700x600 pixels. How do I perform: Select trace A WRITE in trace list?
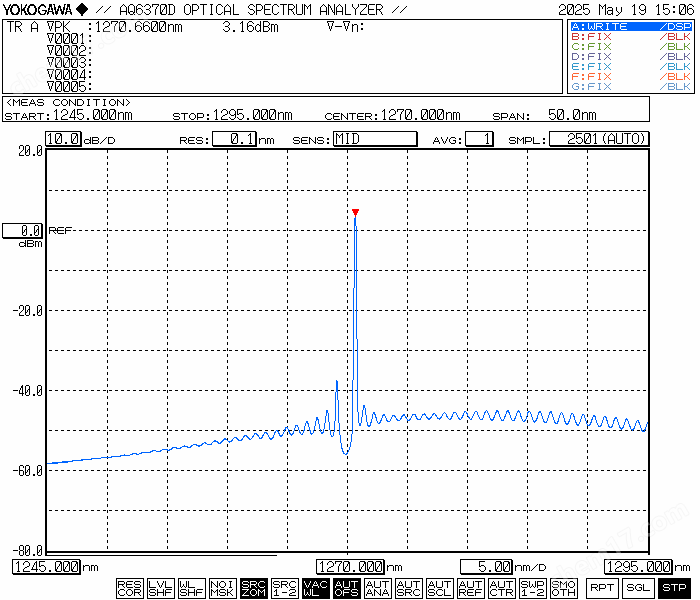click(x=630, y=26)
